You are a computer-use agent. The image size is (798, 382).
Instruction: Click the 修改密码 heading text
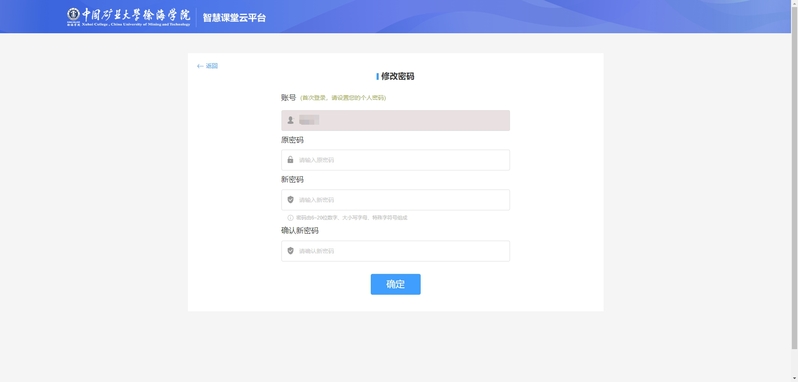[x=397, y=76]
